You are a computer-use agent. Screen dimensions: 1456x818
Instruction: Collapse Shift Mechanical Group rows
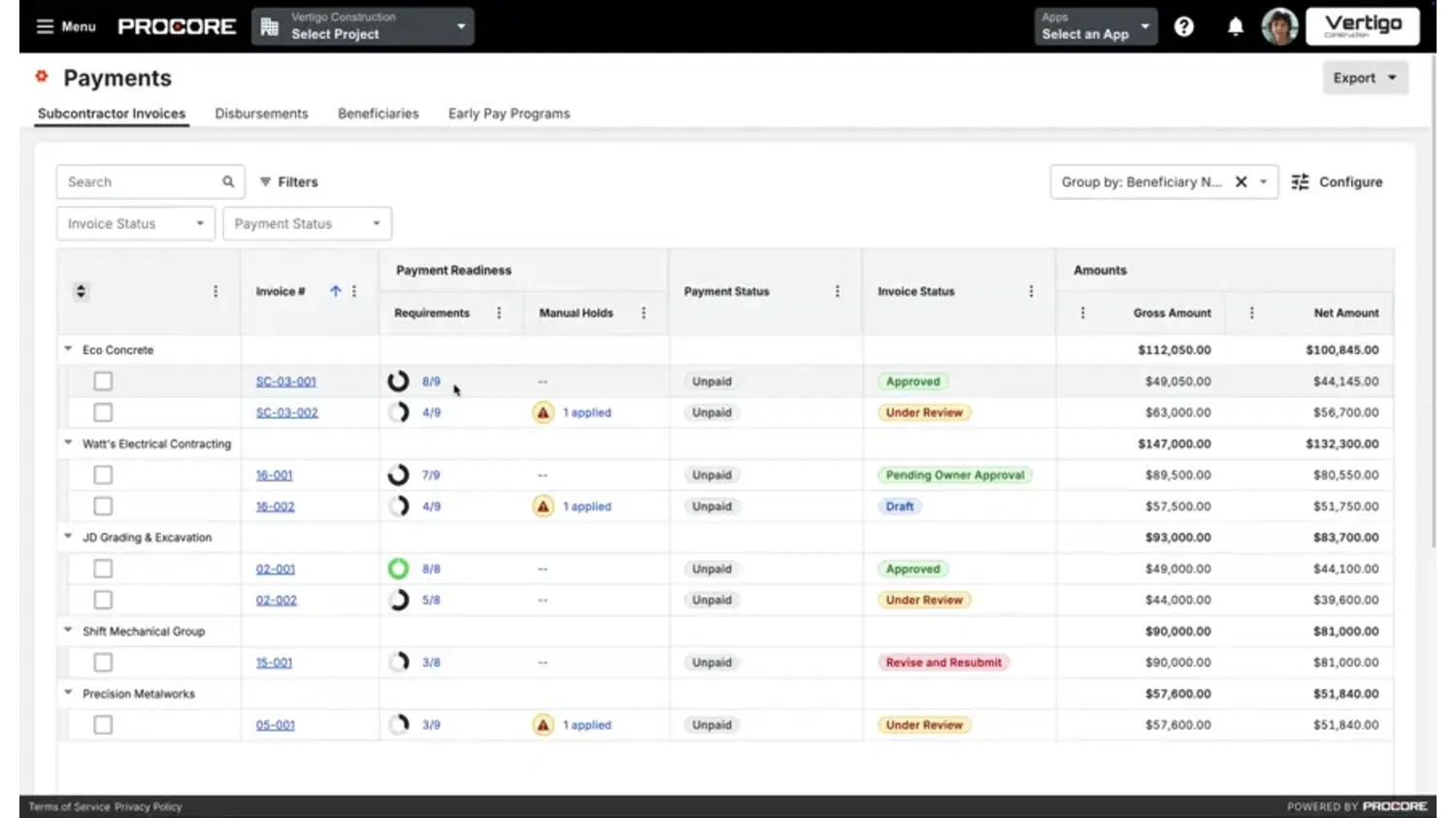tap(68, 631)
